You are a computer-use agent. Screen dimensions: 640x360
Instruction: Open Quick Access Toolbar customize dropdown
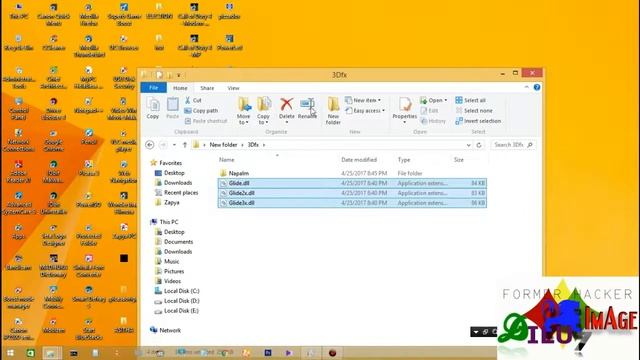click(178, 75)
